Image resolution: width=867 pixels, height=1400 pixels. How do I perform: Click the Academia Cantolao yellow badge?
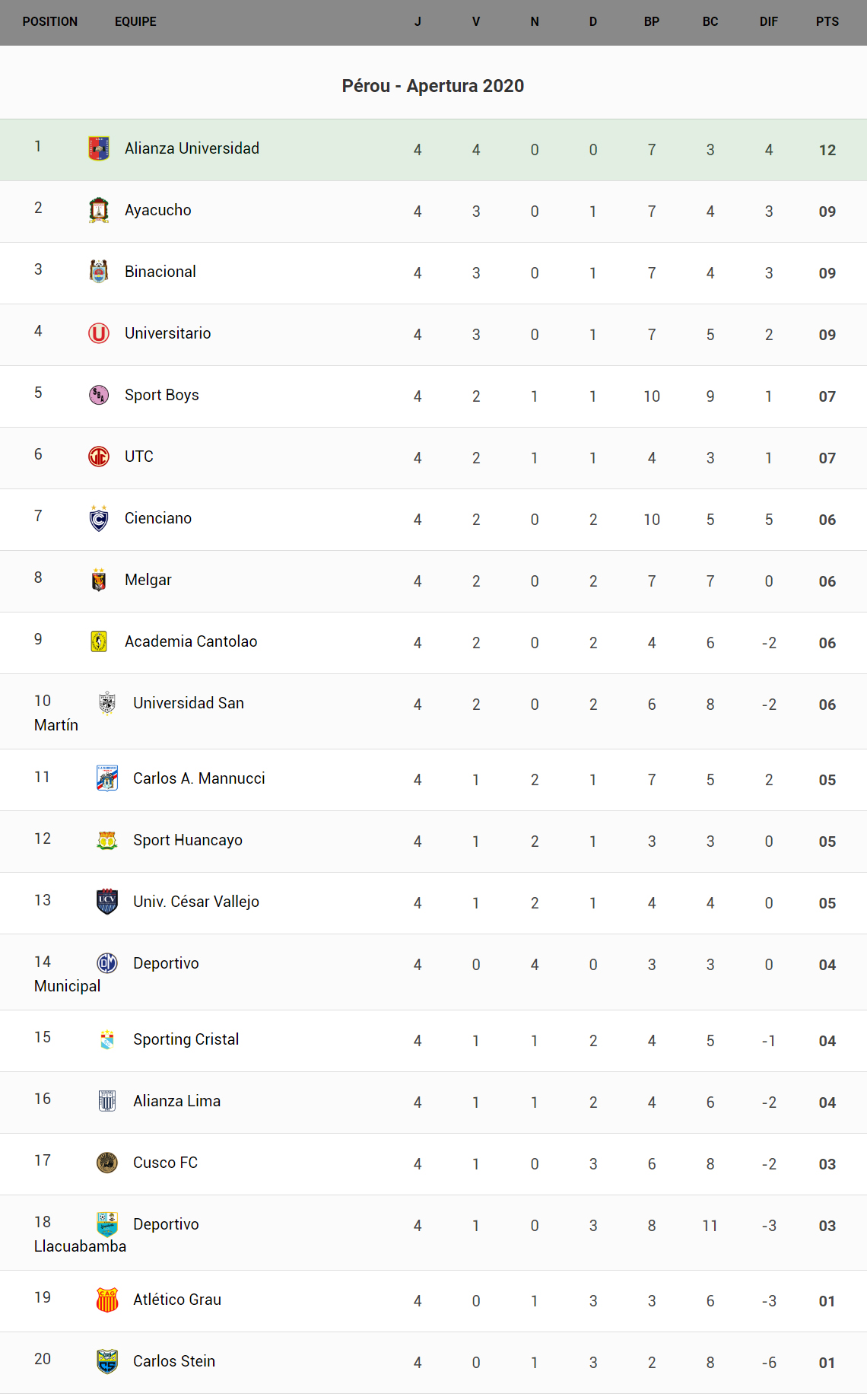tap(99, 641)
